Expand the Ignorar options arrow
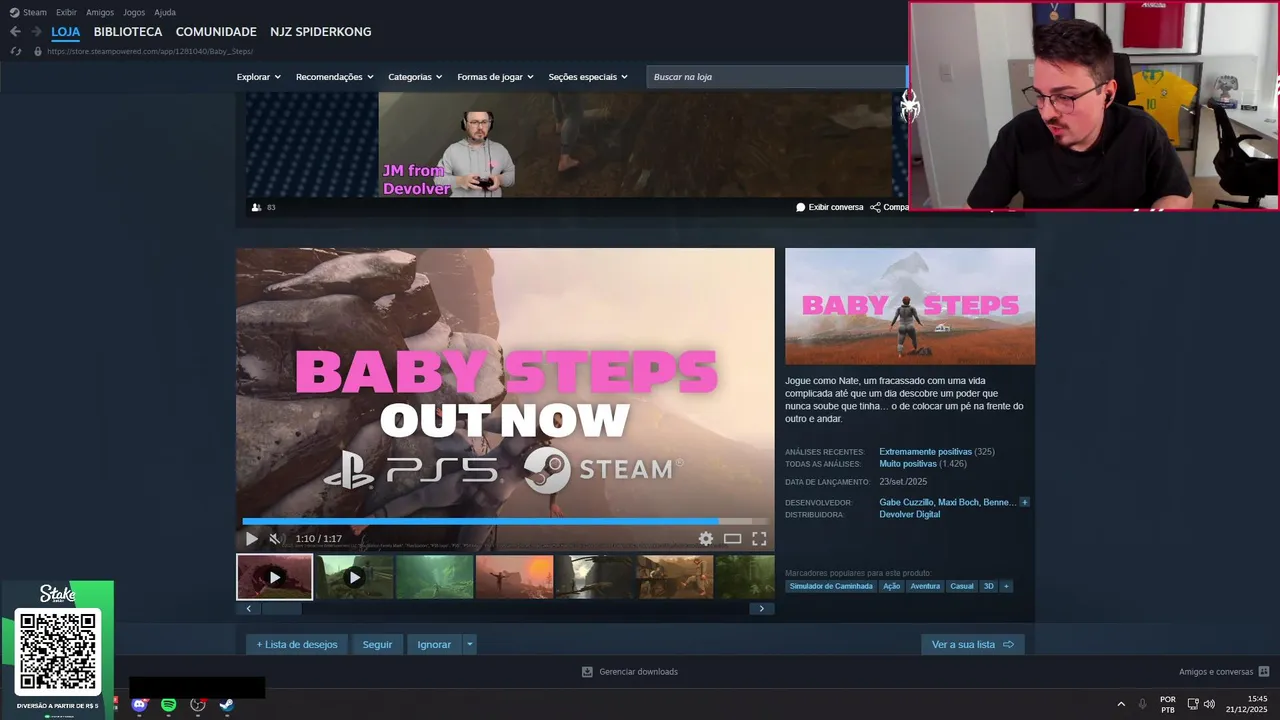Image resolution: width=1280 pixels, height=720 pixels. pyautogui.click(x=470, y=645)
